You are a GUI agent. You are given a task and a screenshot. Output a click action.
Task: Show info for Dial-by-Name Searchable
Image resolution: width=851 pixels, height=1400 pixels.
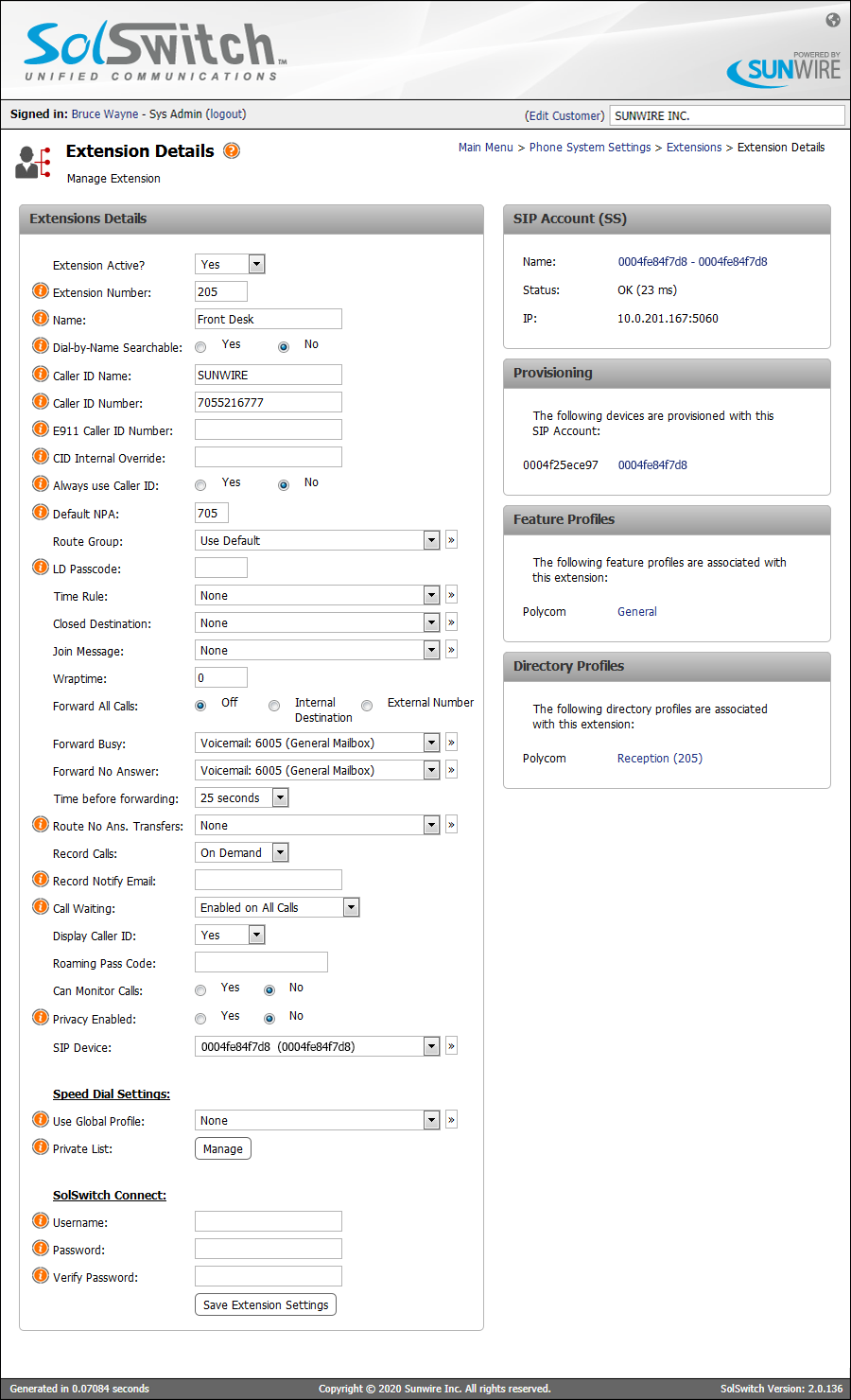pos(41,346)
